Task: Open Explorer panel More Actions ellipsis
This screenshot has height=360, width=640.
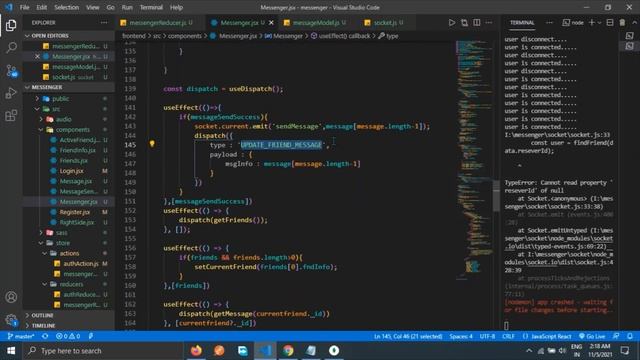Action: tap(104, 22)
